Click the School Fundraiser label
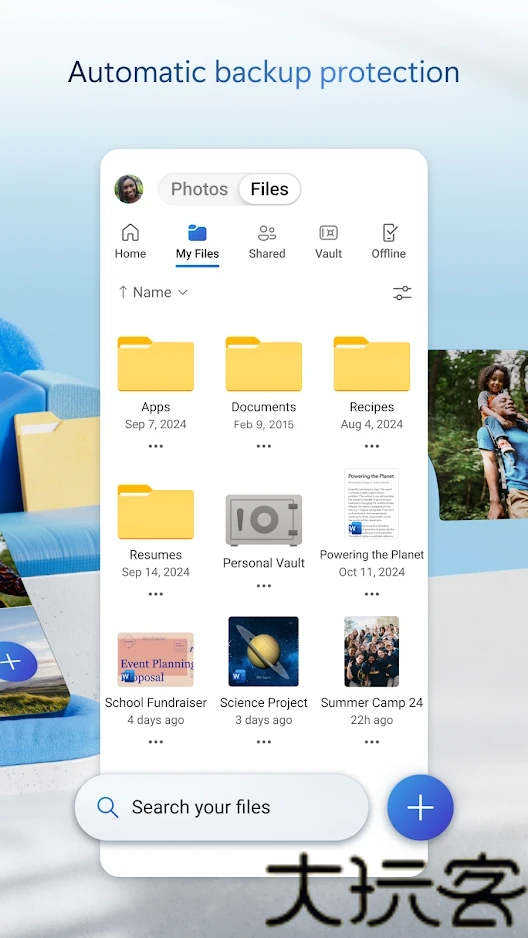Screen dimensions: 528x938 tap(155, 702)
